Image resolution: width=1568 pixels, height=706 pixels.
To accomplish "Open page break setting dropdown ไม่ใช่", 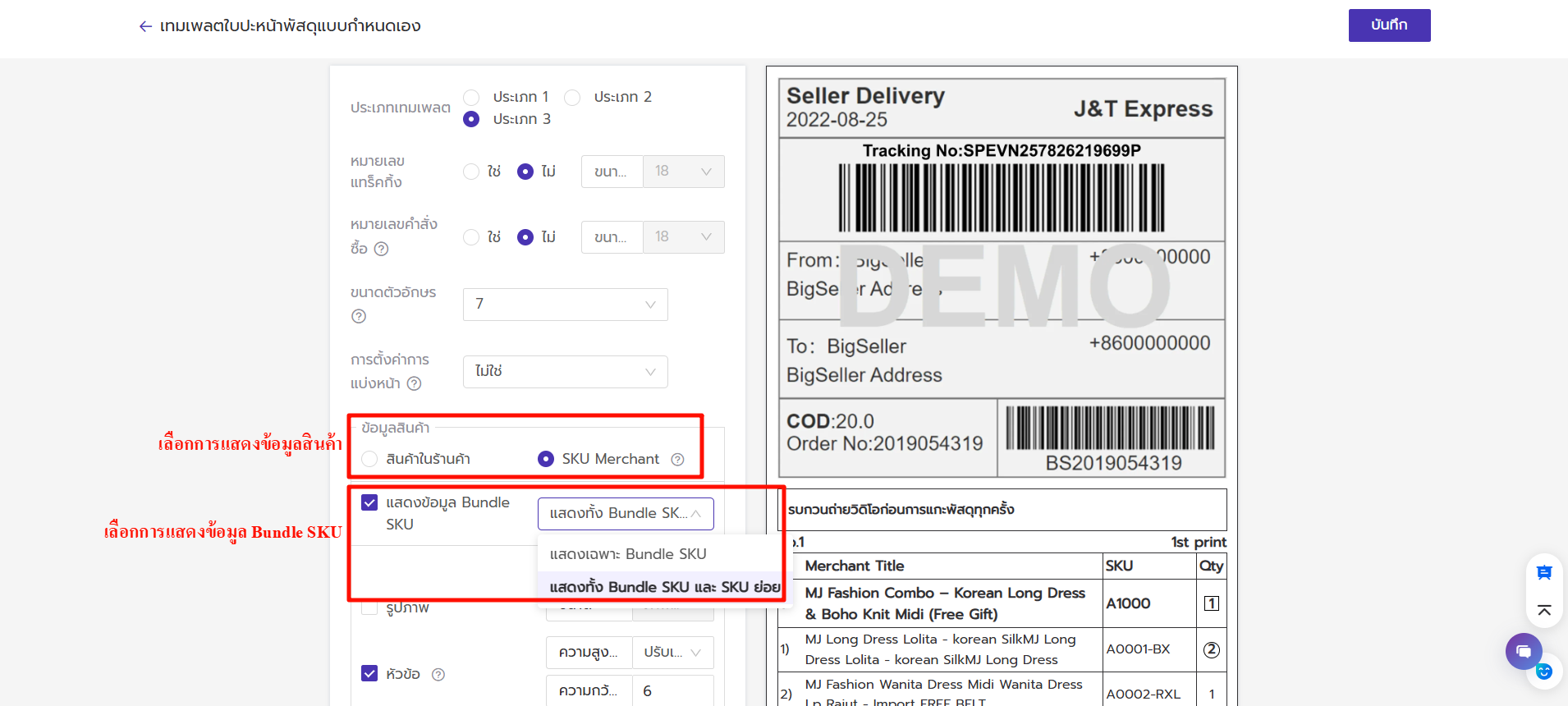I will pyautogui.click(x=565, y=372).
